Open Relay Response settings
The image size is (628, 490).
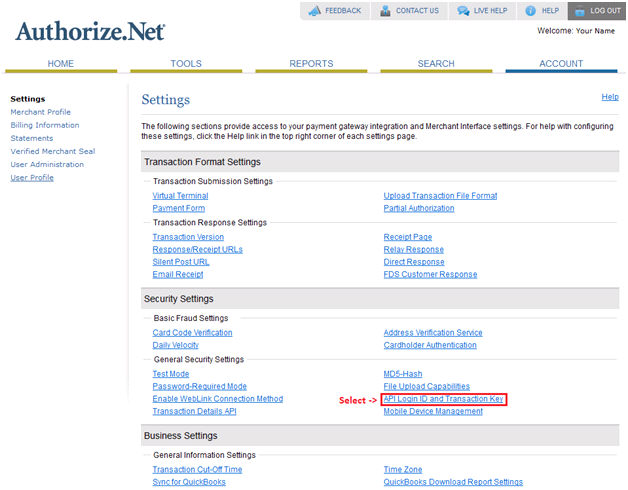click(414, 250)
